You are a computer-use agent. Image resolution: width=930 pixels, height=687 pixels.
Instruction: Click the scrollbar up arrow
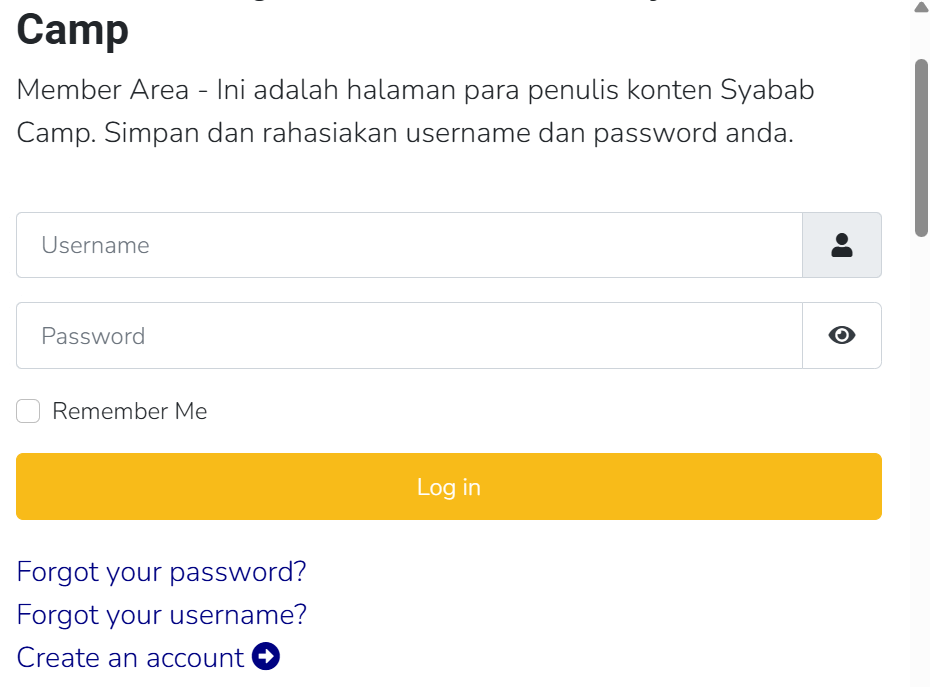(921, 7)
